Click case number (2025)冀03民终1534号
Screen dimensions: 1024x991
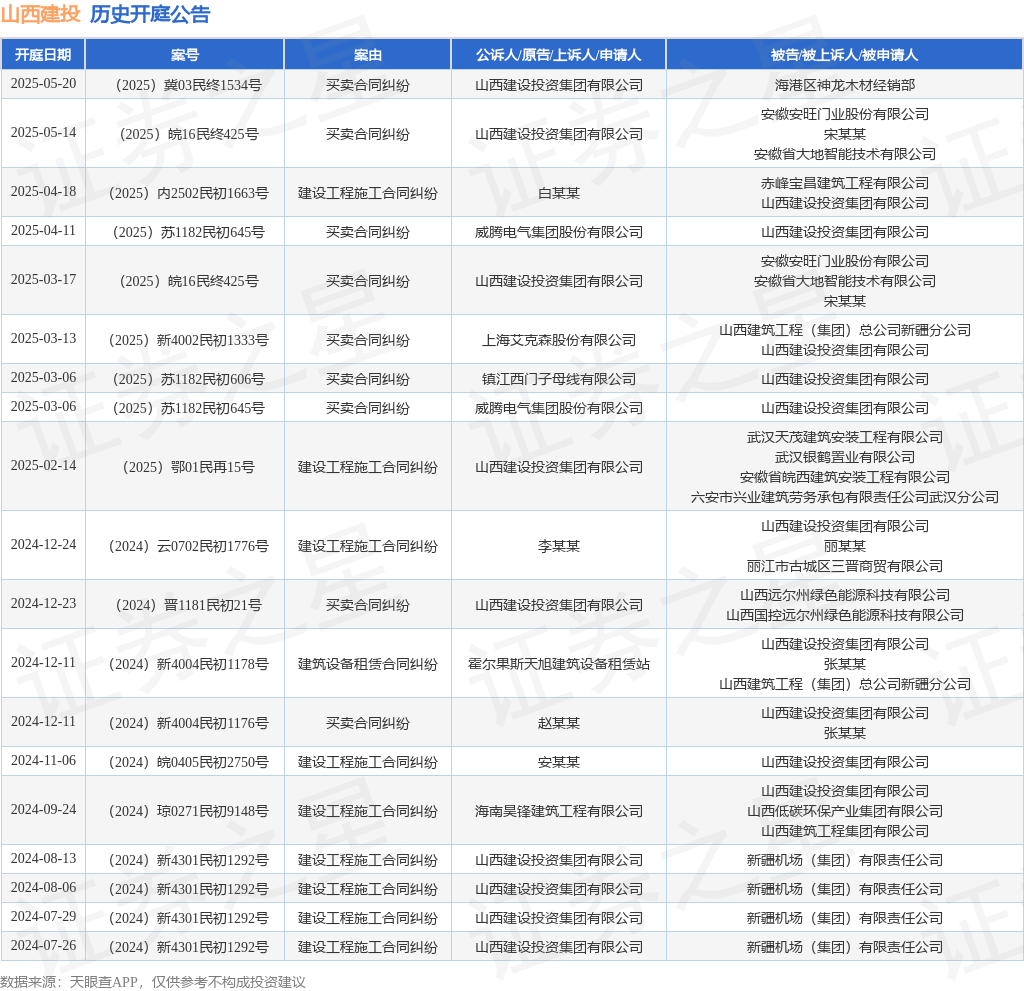click(189, 85)
